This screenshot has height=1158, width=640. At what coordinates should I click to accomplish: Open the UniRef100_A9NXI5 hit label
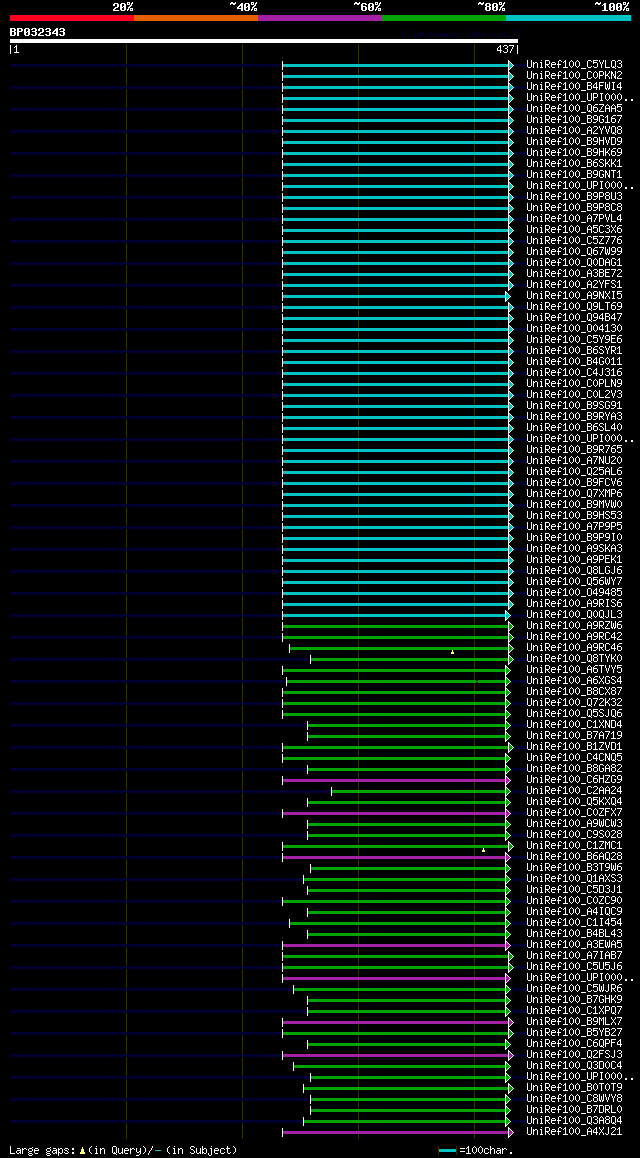[574, 295]
